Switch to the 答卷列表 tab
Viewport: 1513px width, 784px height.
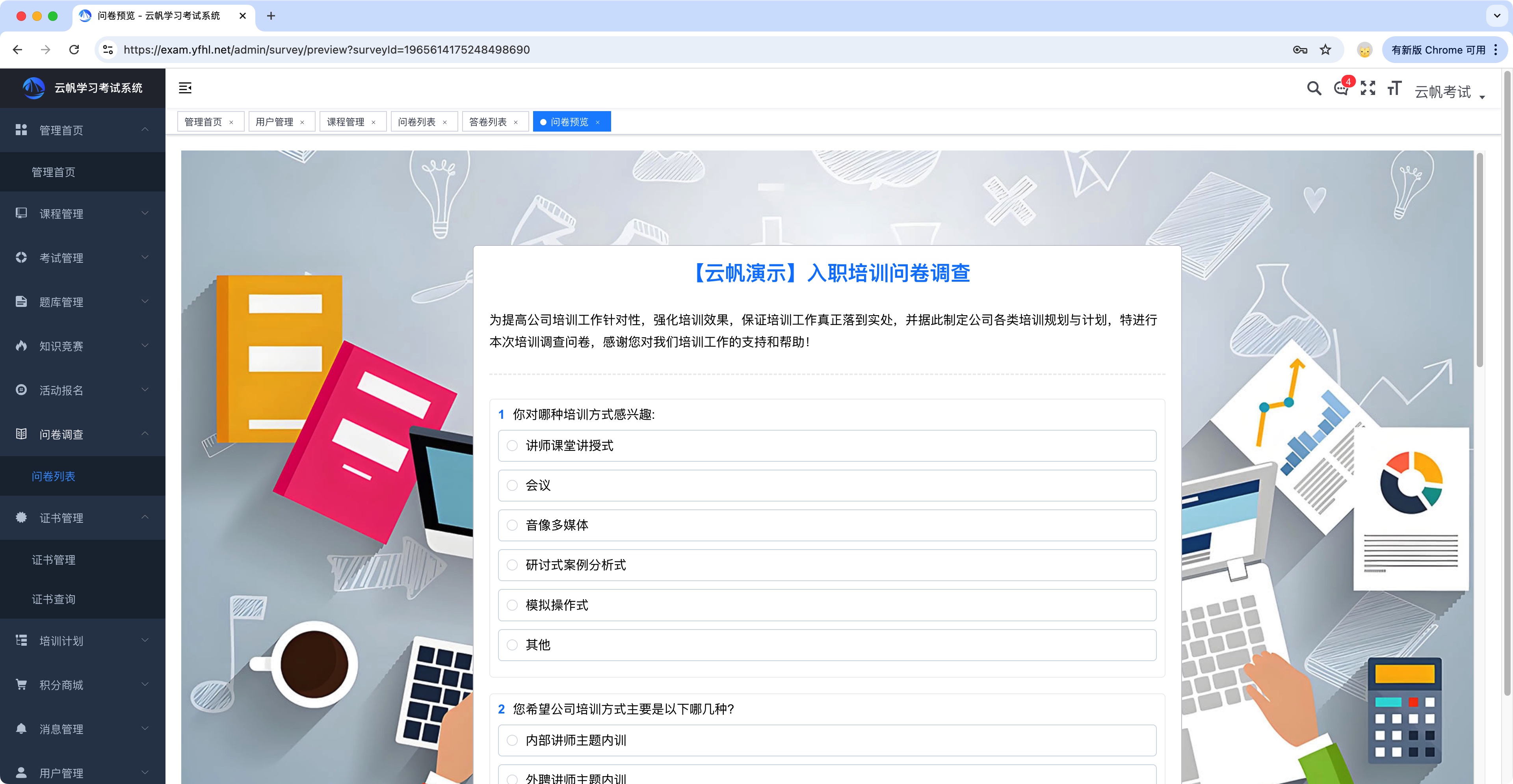487,122
